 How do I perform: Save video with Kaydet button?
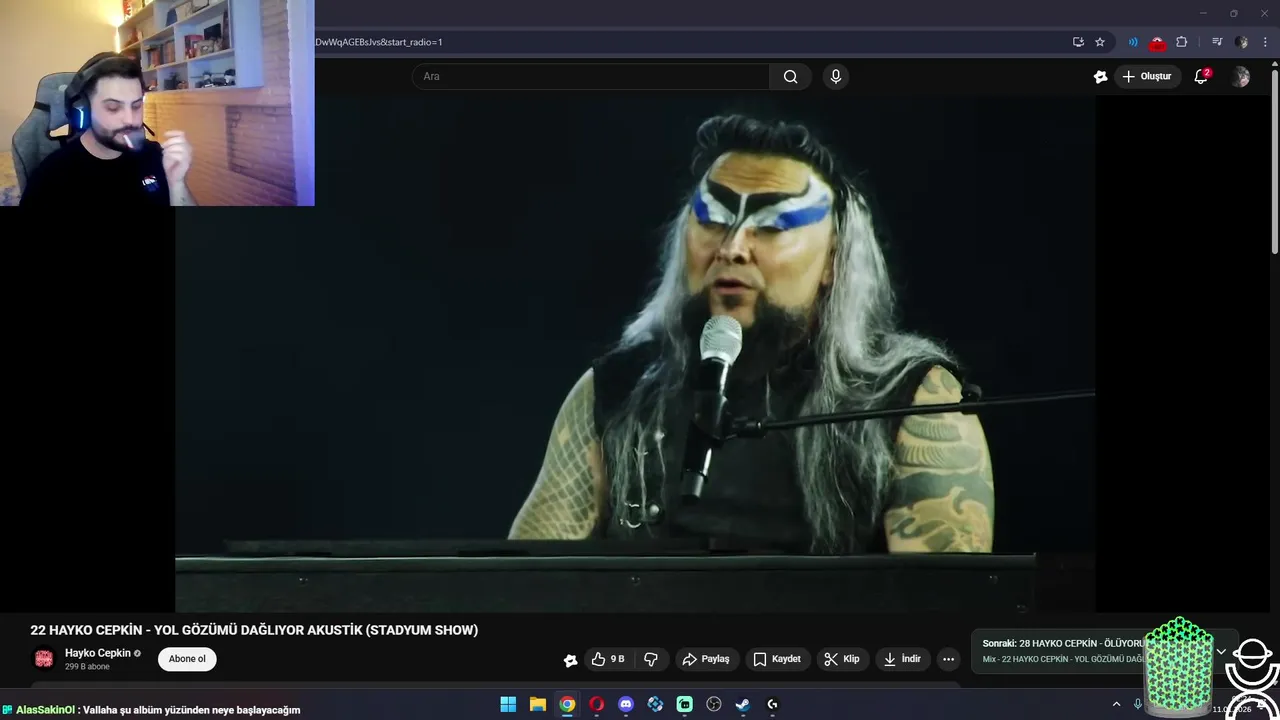(x=777, y=659)
